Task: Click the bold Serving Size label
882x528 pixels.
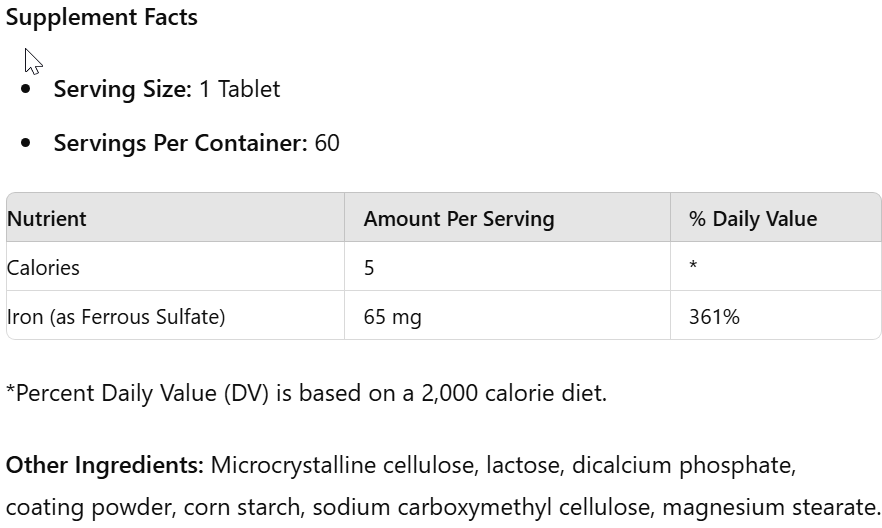Action: (122, 89)
